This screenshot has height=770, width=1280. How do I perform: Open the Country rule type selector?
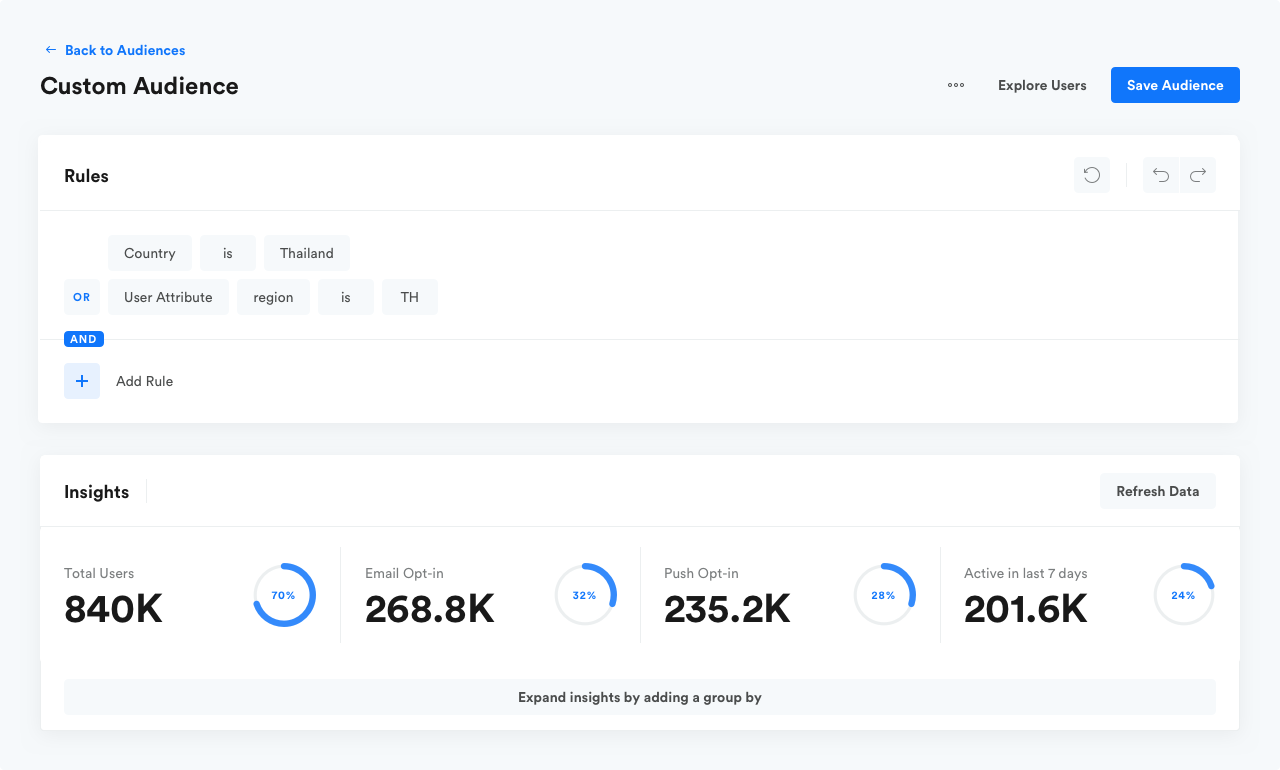150,253
